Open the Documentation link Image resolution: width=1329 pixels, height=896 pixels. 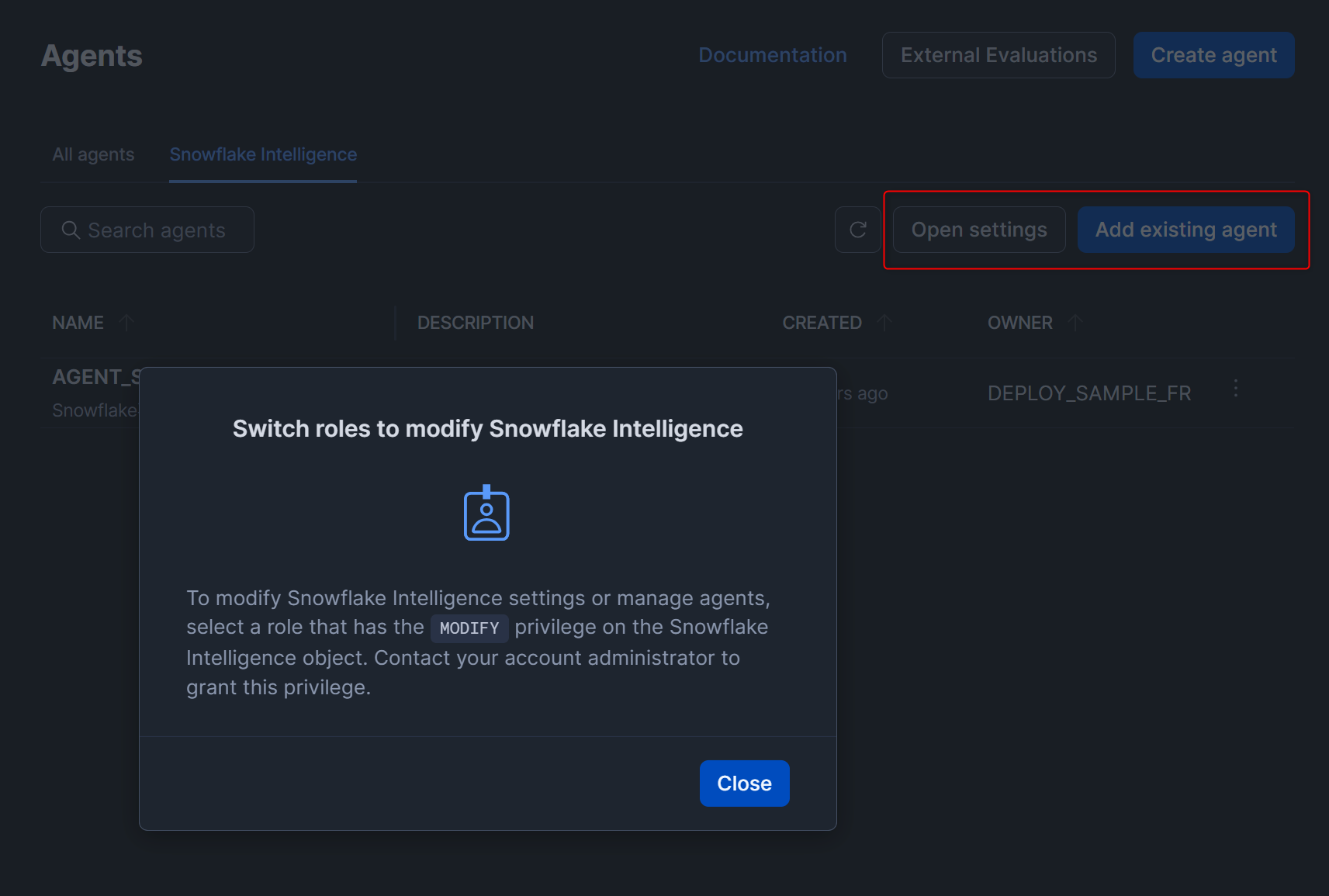point(772,55)
